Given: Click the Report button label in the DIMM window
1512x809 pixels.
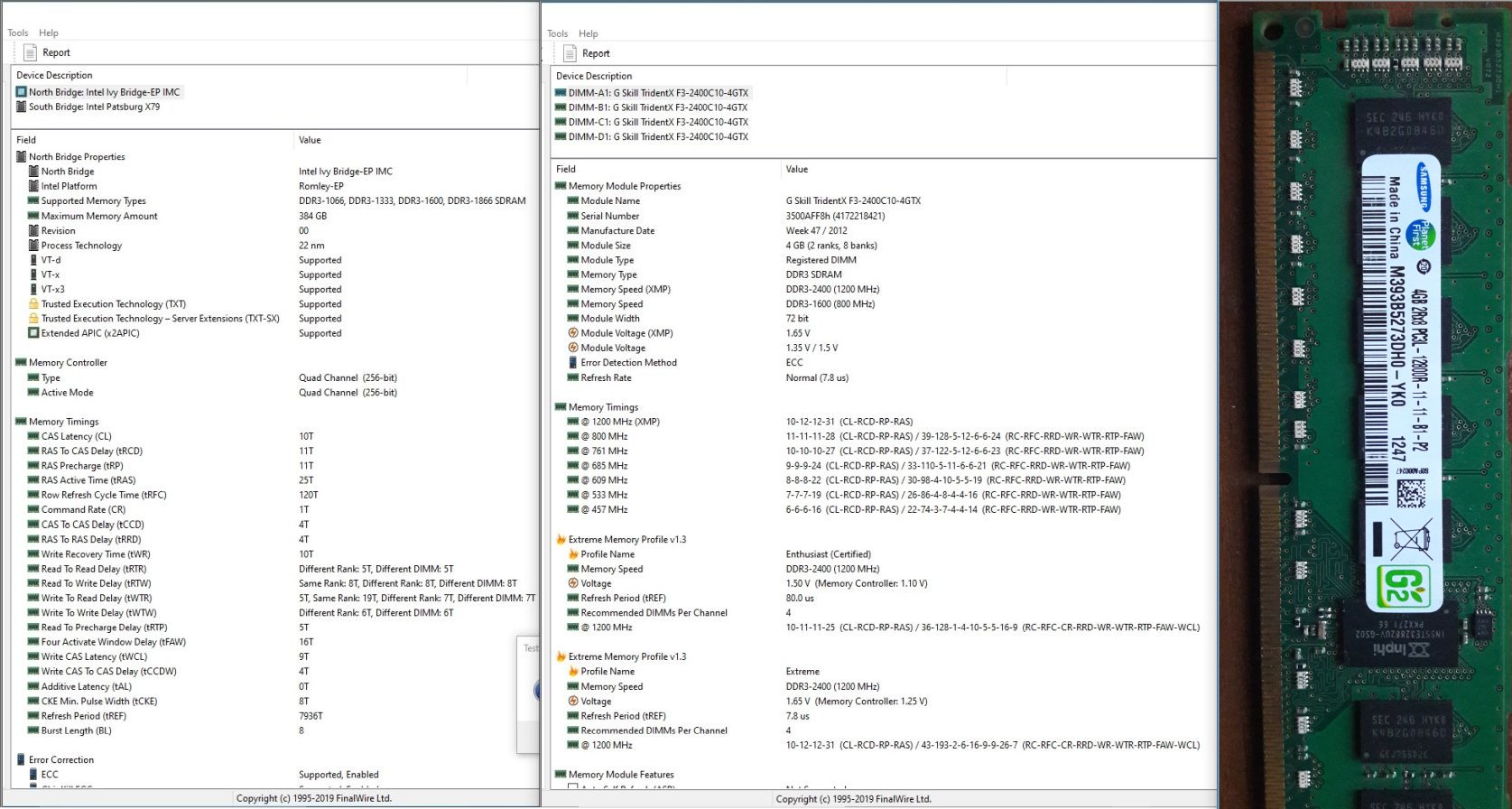Looking at the screenshot, I should click(x=596, y=53).
